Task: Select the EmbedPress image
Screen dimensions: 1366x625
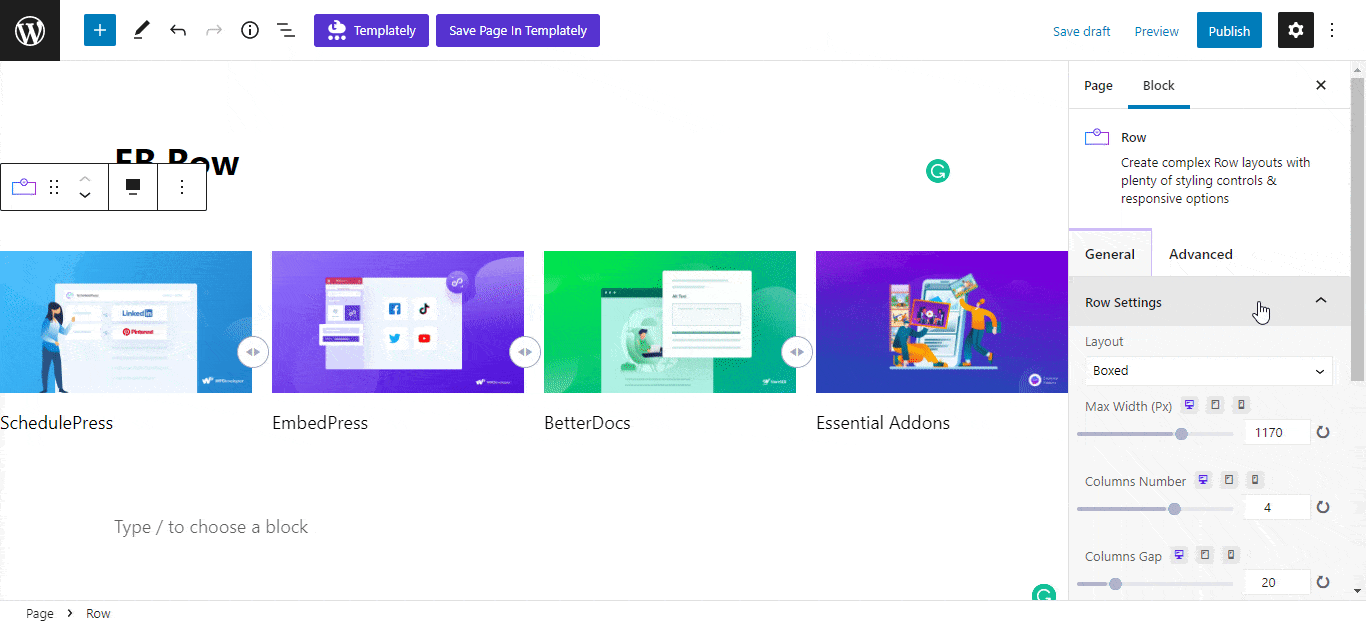Action: (x=398, y=322)
